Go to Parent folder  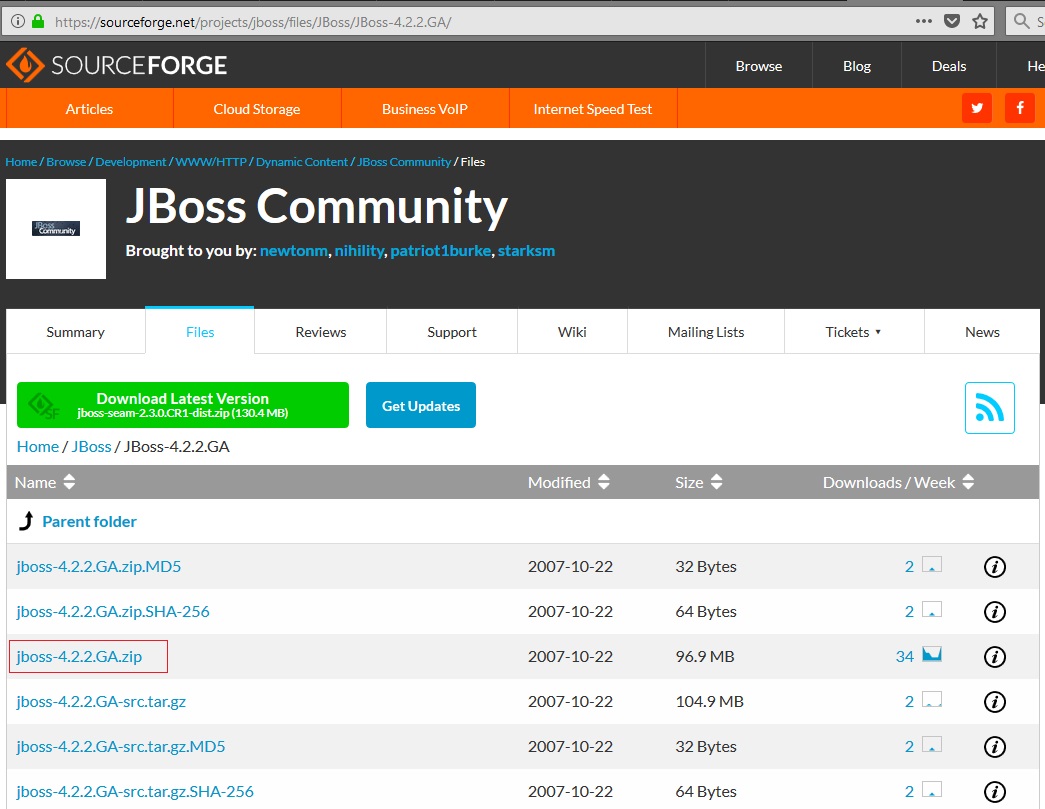pyautogui.click(x=89, y=521)
